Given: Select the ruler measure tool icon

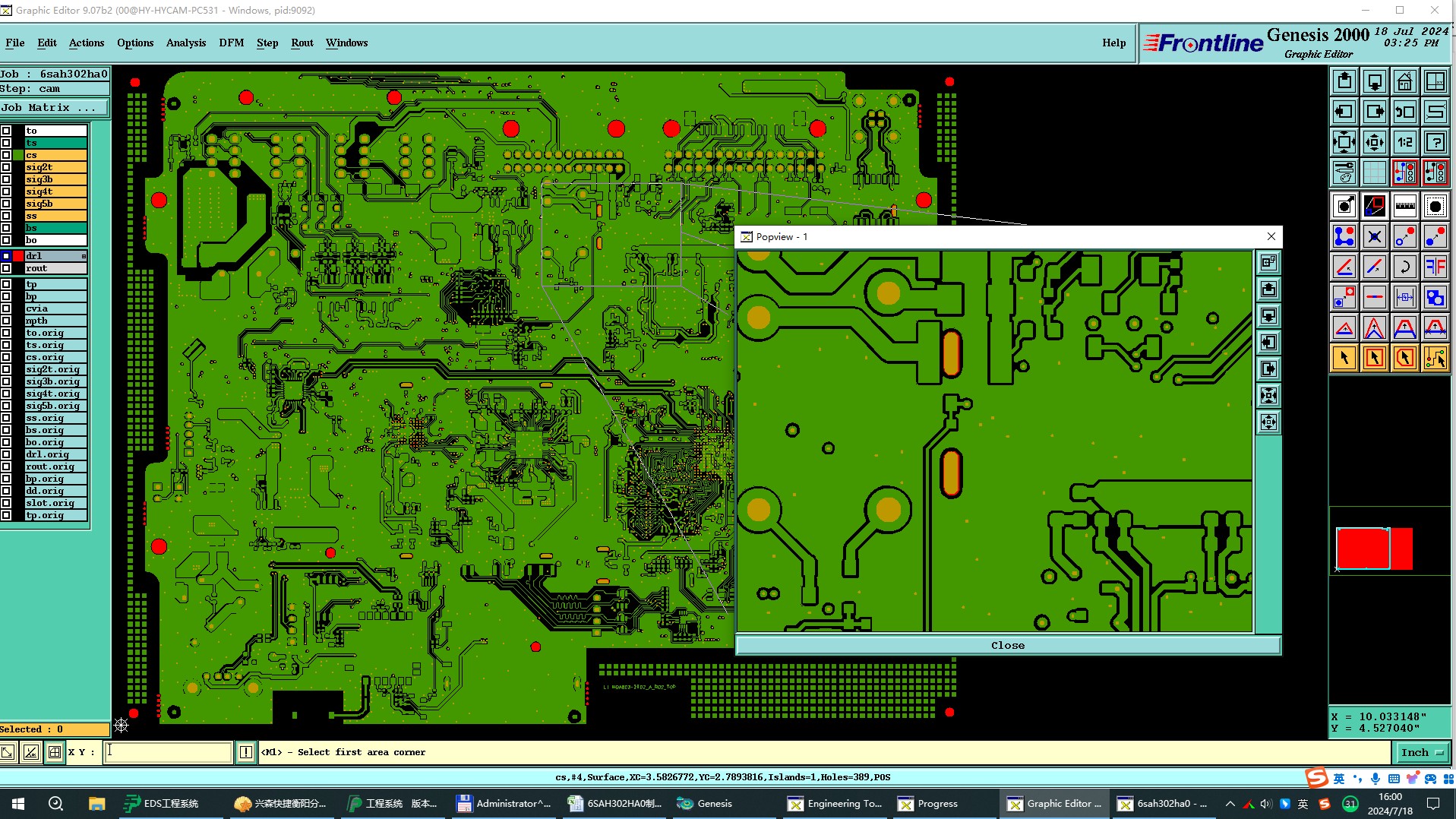Looking at the screenshot, I should point(1405,206).
